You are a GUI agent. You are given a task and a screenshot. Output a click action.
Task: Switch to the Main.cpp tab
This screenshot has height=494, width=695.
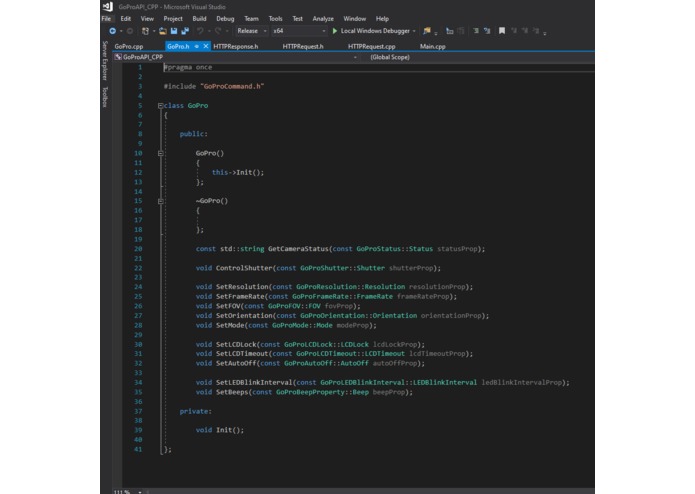(x=433, y=46)
